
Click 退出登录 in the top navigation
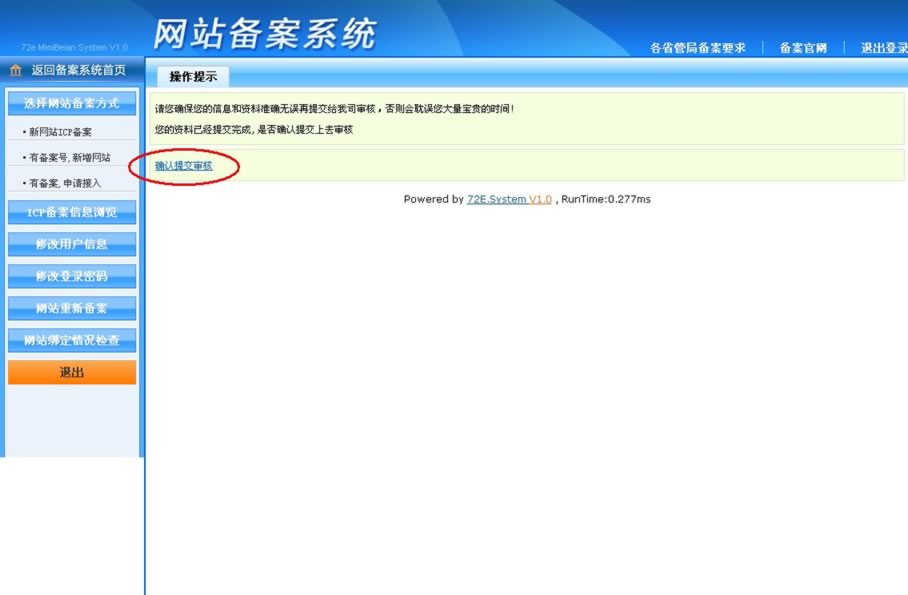[883, 48]
